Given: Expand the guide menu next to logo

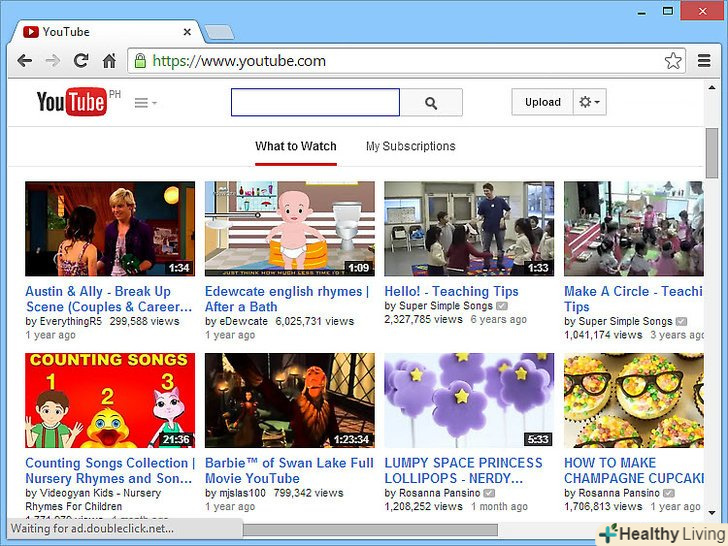Looking at the screenshot, I should click(145, 102).
